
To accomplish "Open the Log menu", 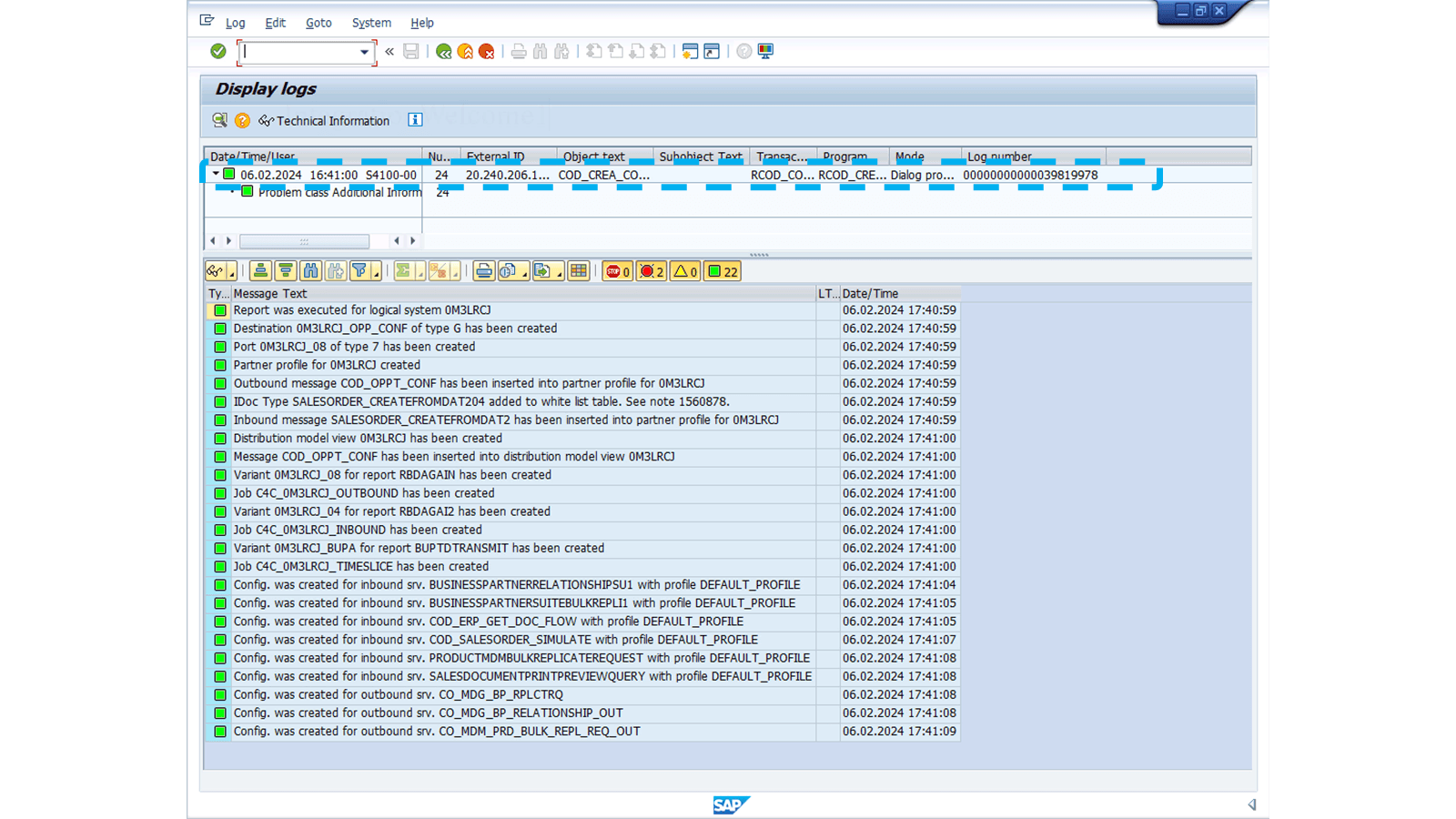I will pyautogui.click(x=236, y=23).
